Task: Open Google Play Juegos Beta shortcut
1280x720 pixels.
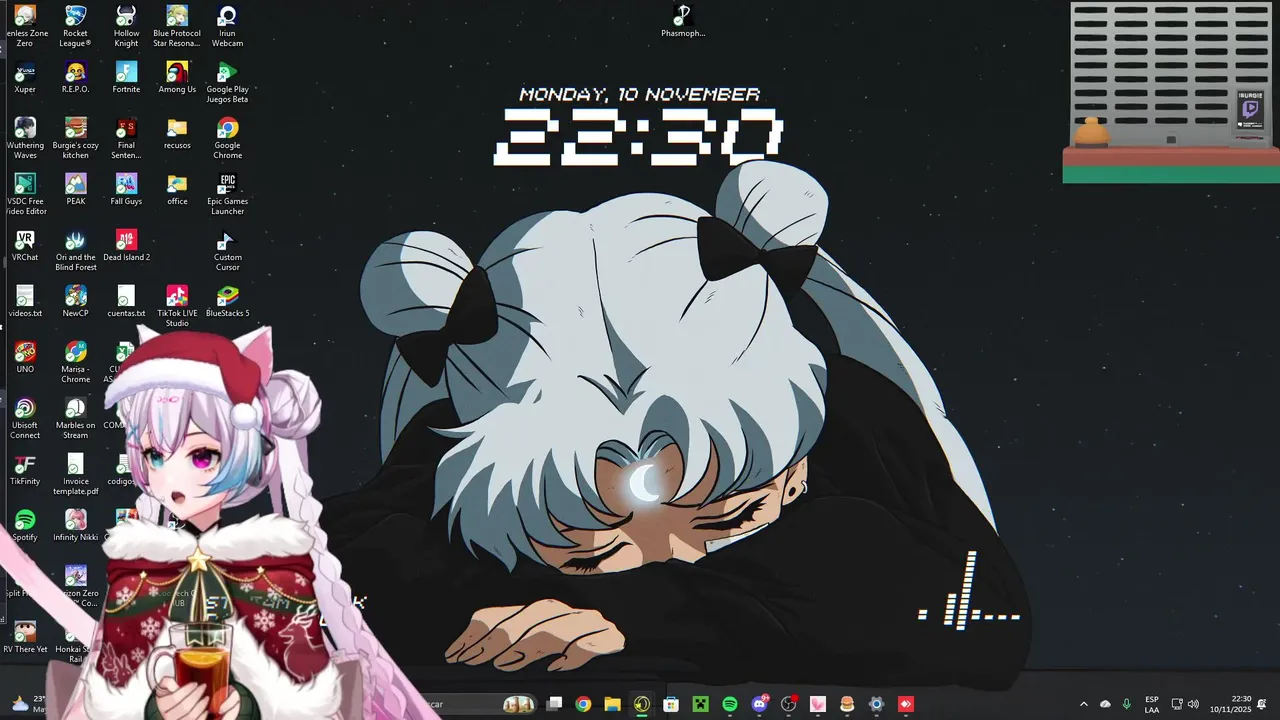Action: [x=227, y=82]
